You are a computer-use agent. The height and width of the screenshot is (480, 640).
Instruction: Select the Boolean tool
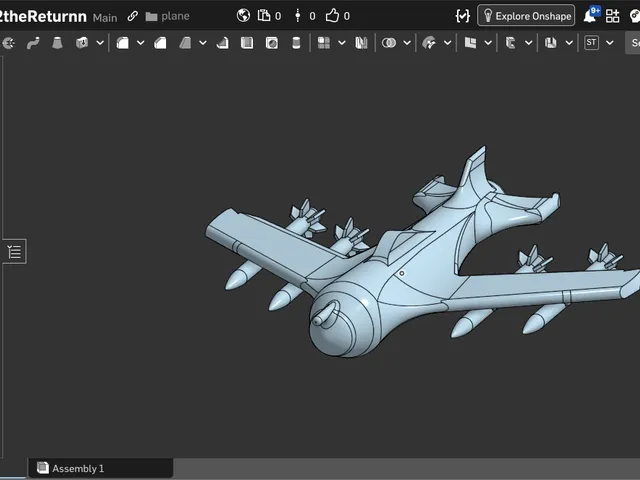tap(389, 43)
